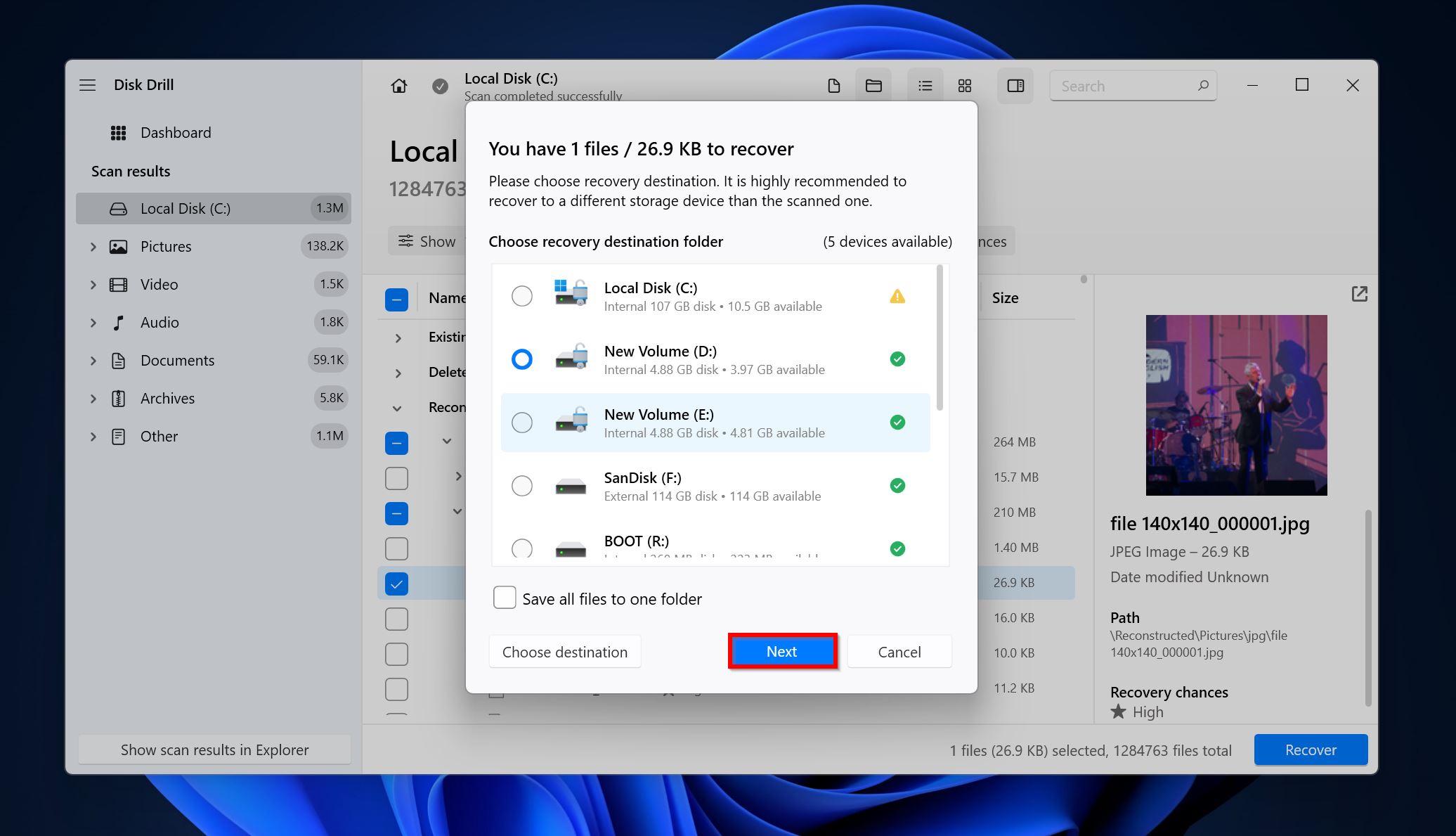Open Archives scan results
Screen dimensions: 1456x836
coord(214,398)
